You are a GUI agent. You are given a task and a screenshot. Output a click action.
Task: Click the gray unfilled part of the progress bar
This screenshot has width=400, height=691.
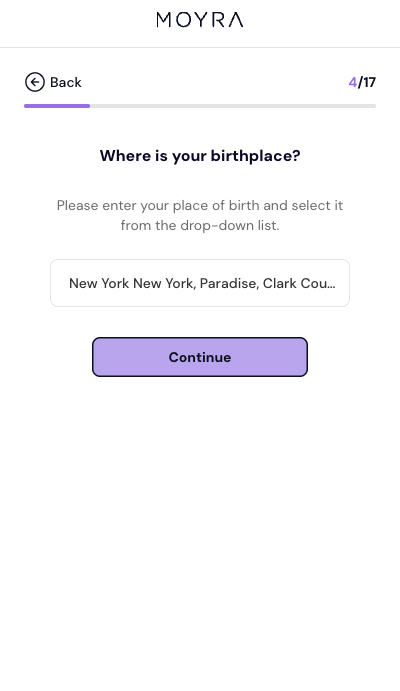pos(233,106)
